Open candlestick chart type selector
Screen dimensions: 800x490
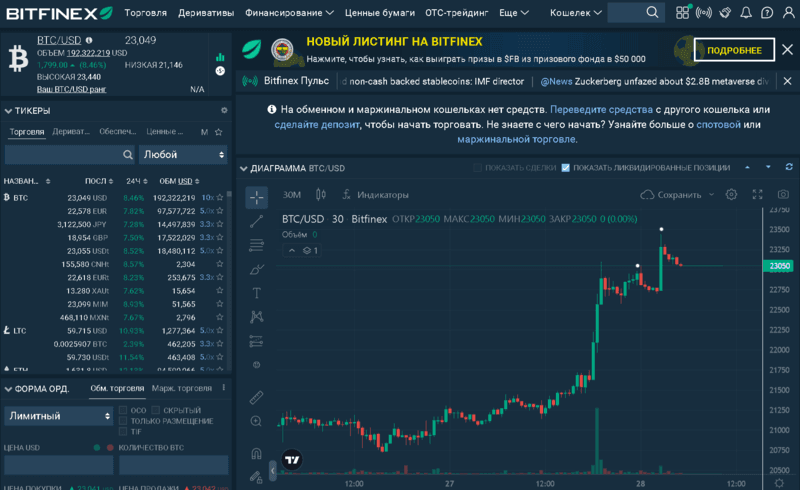pos(320,194)
